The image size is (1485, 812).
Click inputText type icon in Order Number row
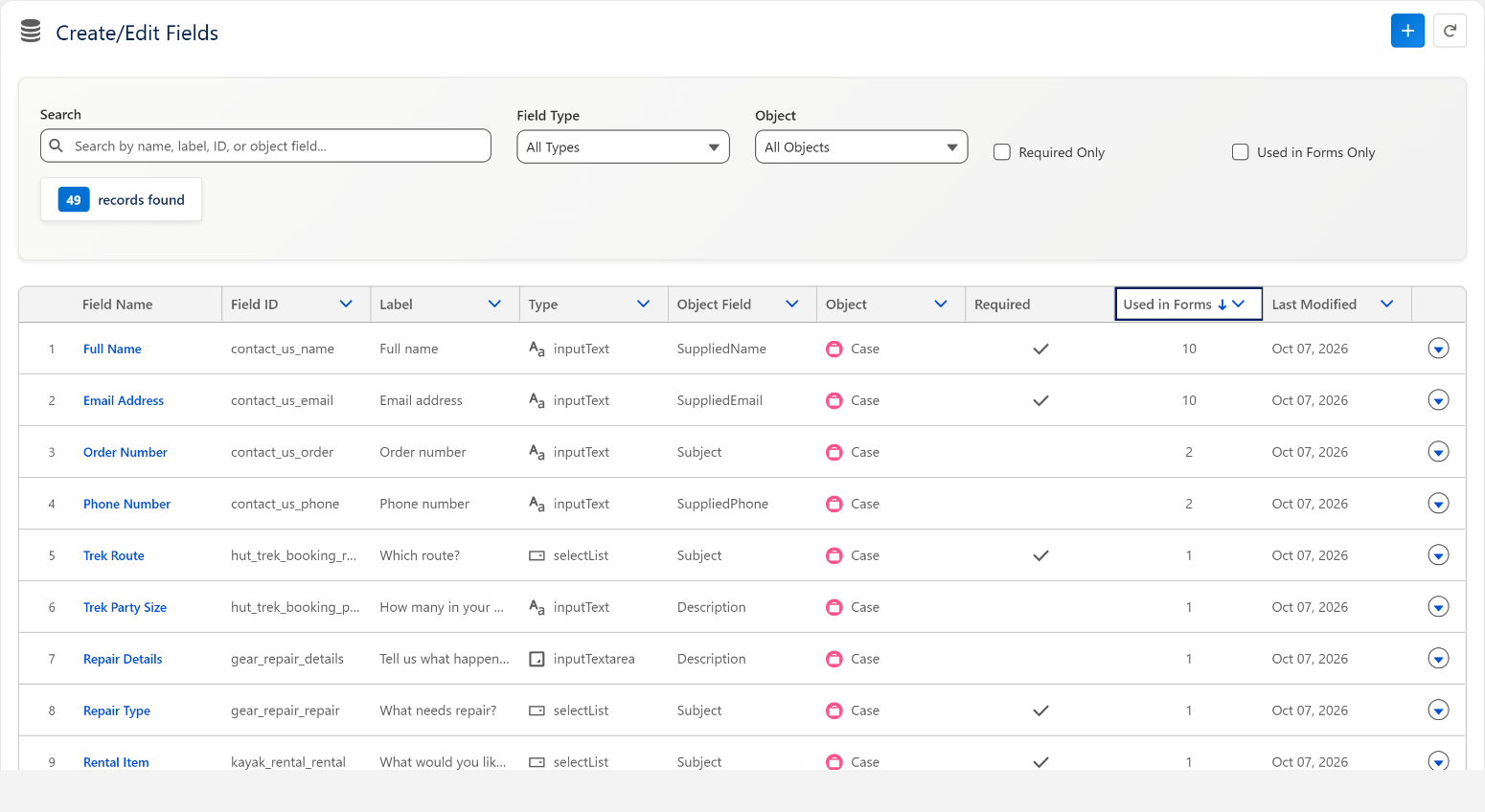pyautogui.click(x=537, y=452)
